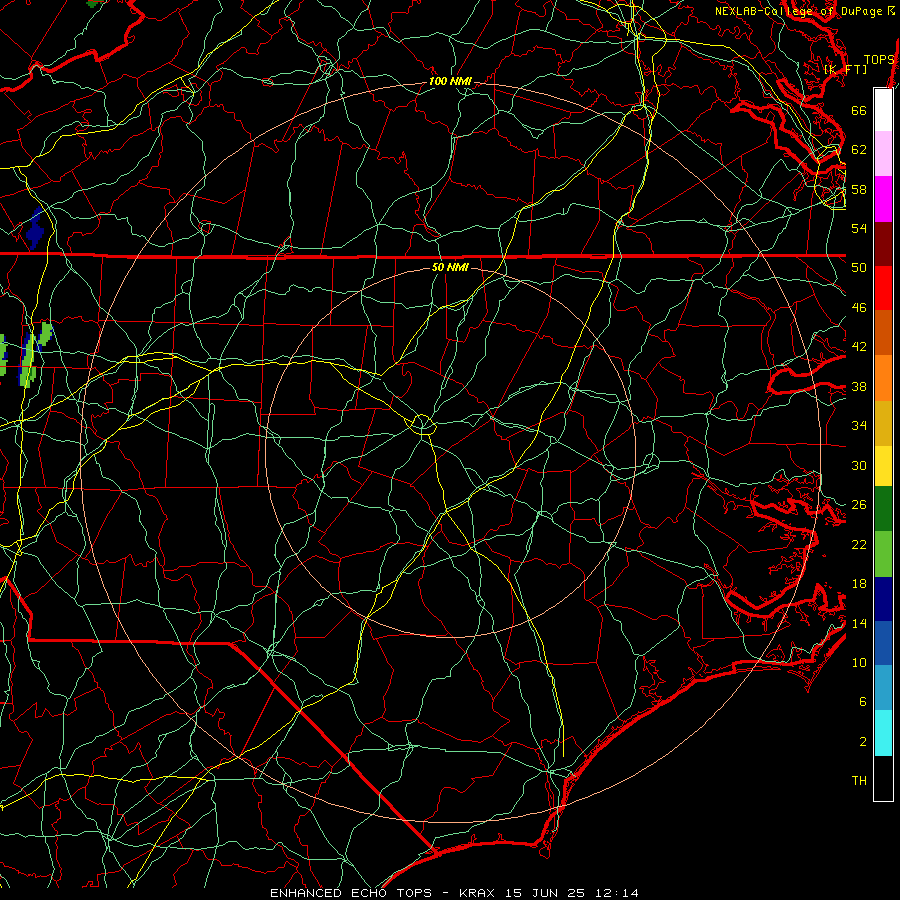Click the '50 NMI' range ring label
This screenshot has width=900, height=900.
coord(450,267)
